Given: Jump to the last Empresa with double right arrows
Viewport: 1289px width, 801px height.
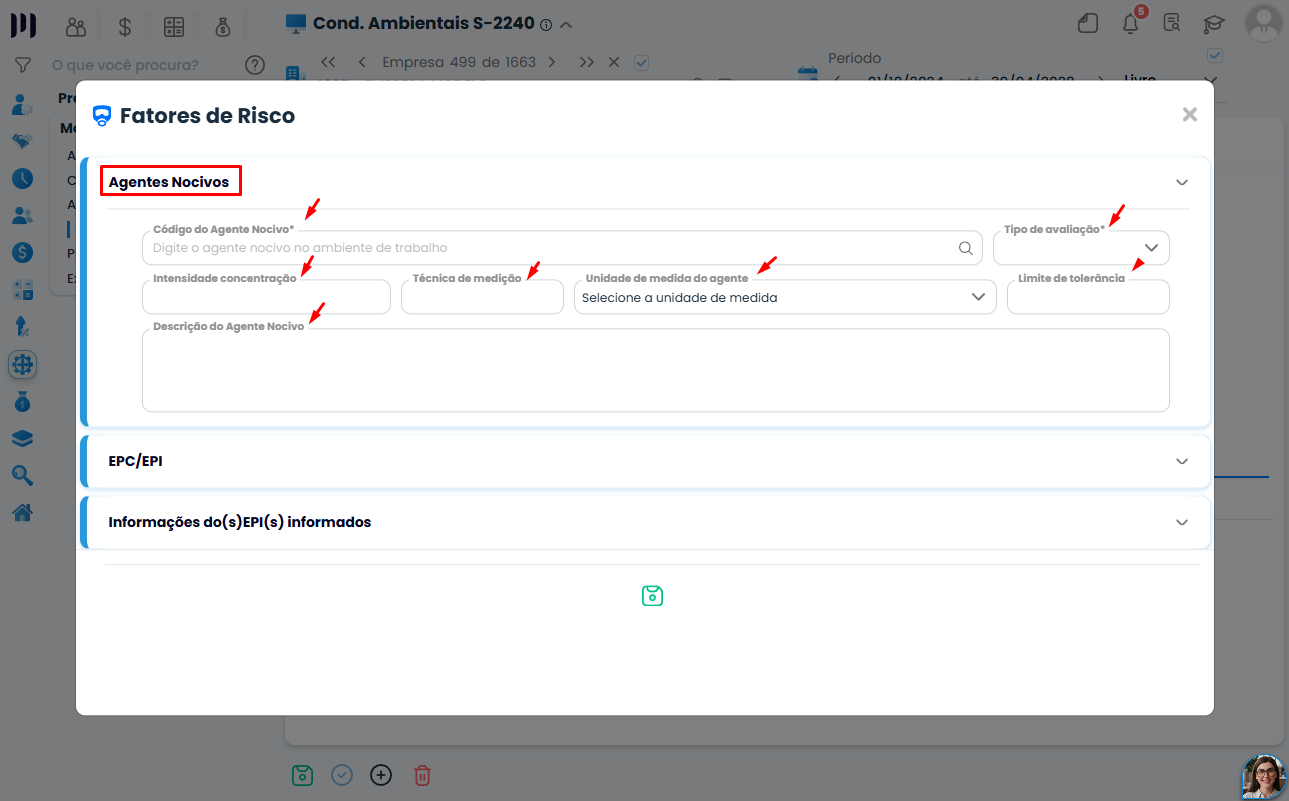Looking at the screenshot, I should [587, 62].
